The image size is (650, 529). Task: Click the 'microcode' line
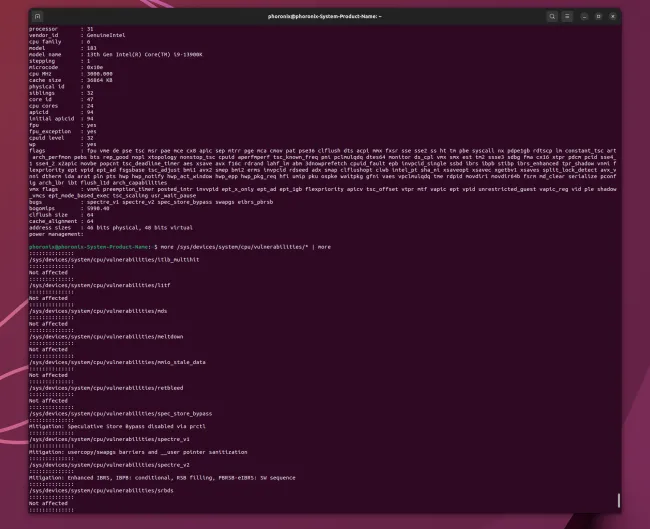point(66,67)
